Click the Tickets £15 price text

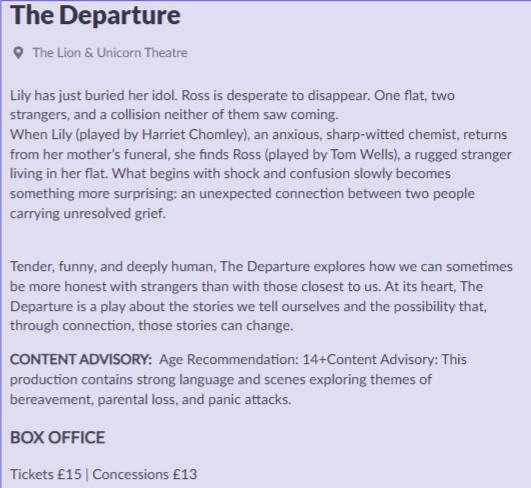click(x=46, y=474)
